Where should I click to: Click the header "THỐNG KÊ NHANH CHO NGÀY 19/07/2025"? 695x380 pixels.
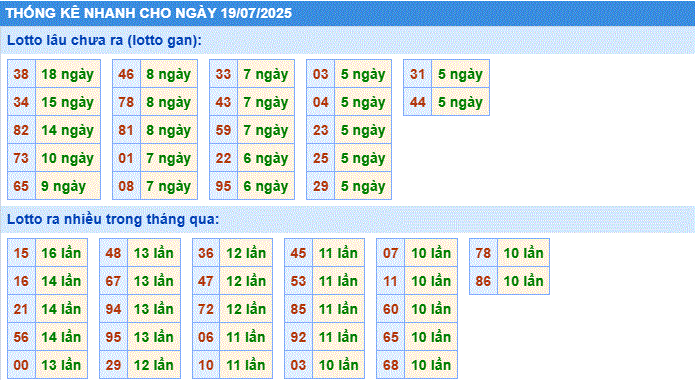149,13
